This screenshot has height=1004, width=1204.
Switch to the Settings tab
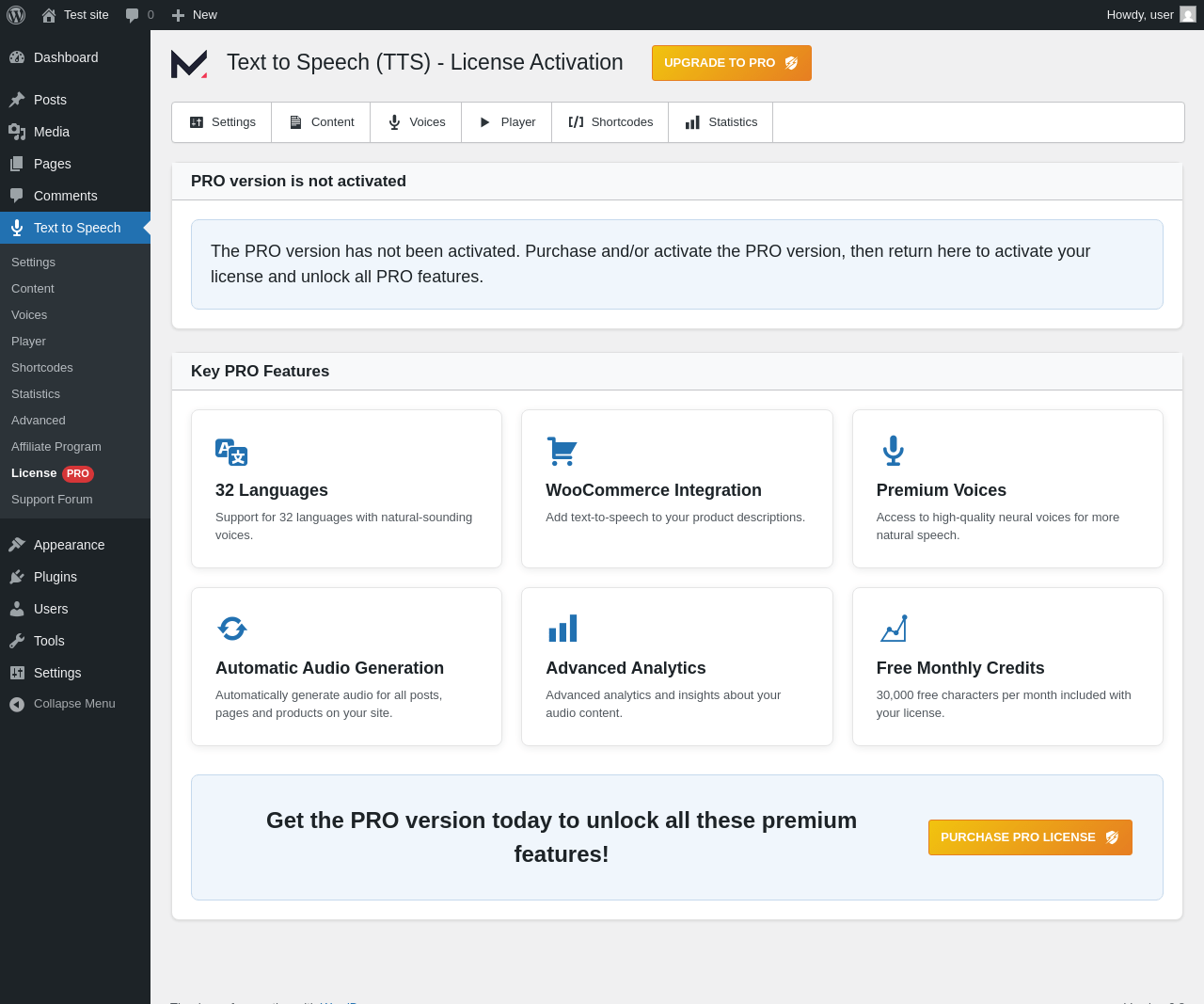pyautogui.click(x=222, y=122)
